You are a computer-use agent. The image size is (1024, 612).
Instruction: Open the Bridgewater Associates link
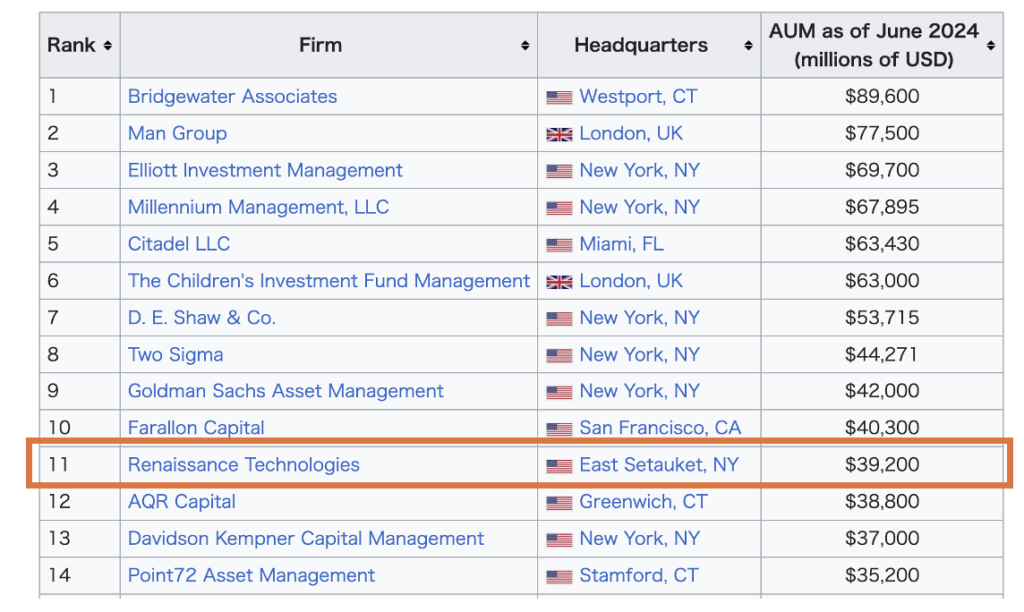pyautogui.click(x=232, y=97)
